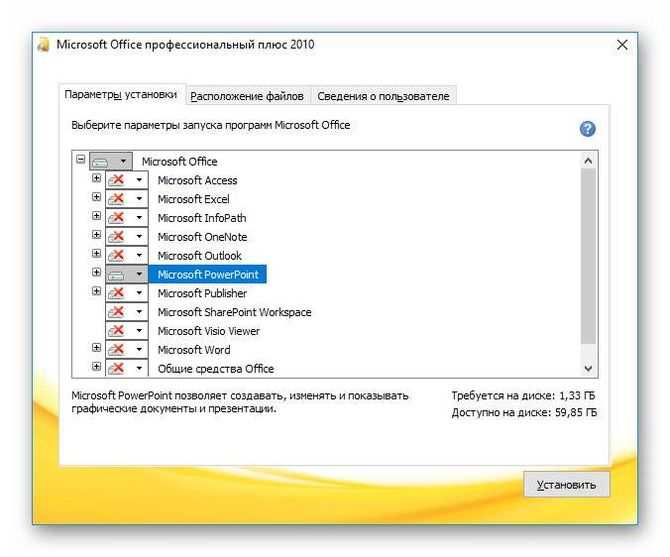Click 'Требуется на диске: 1,33 ГБ' text
This screenshot has width=670, height=557.
pyautogui.click(x=523, y=396)
